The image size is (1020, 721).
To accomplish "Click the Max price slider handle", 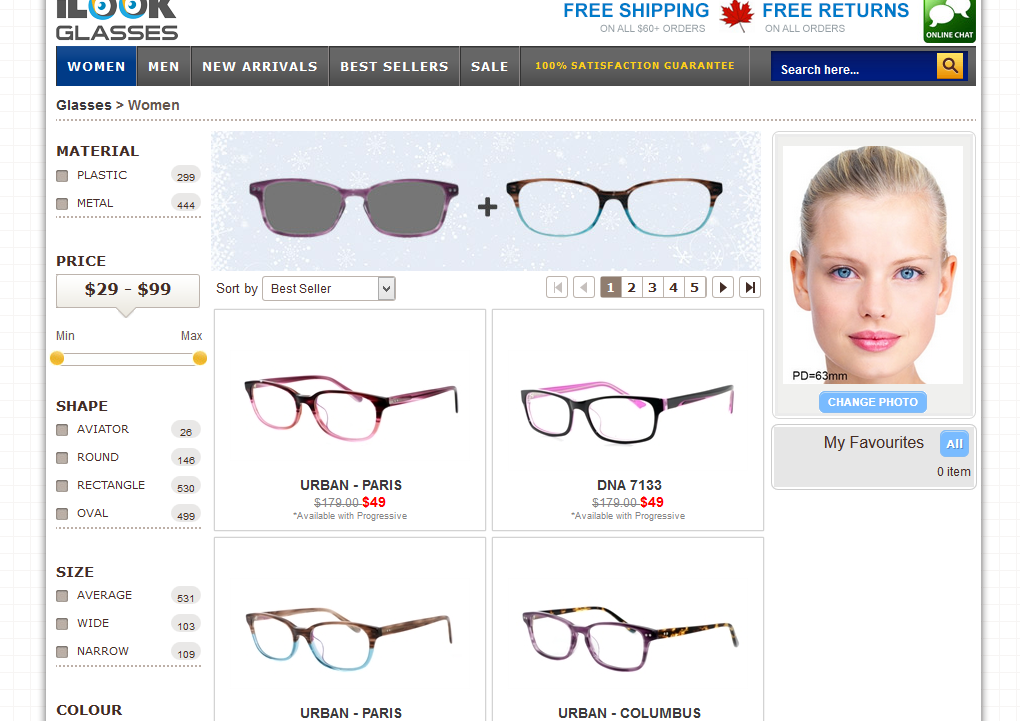I will tap(200, 358).
